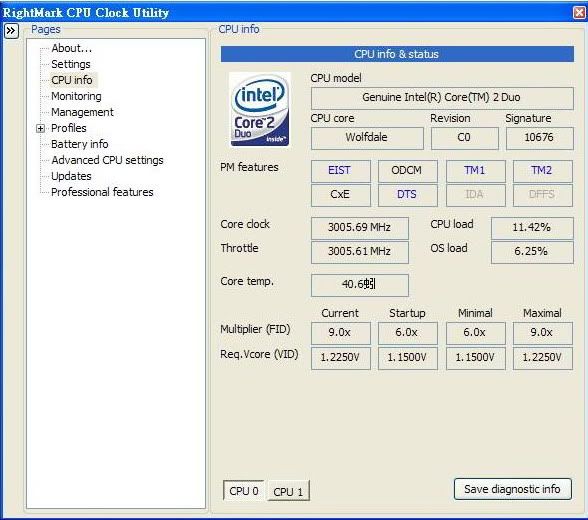
Task: Click the TM1 feature box
Action: tap(475, 171)
